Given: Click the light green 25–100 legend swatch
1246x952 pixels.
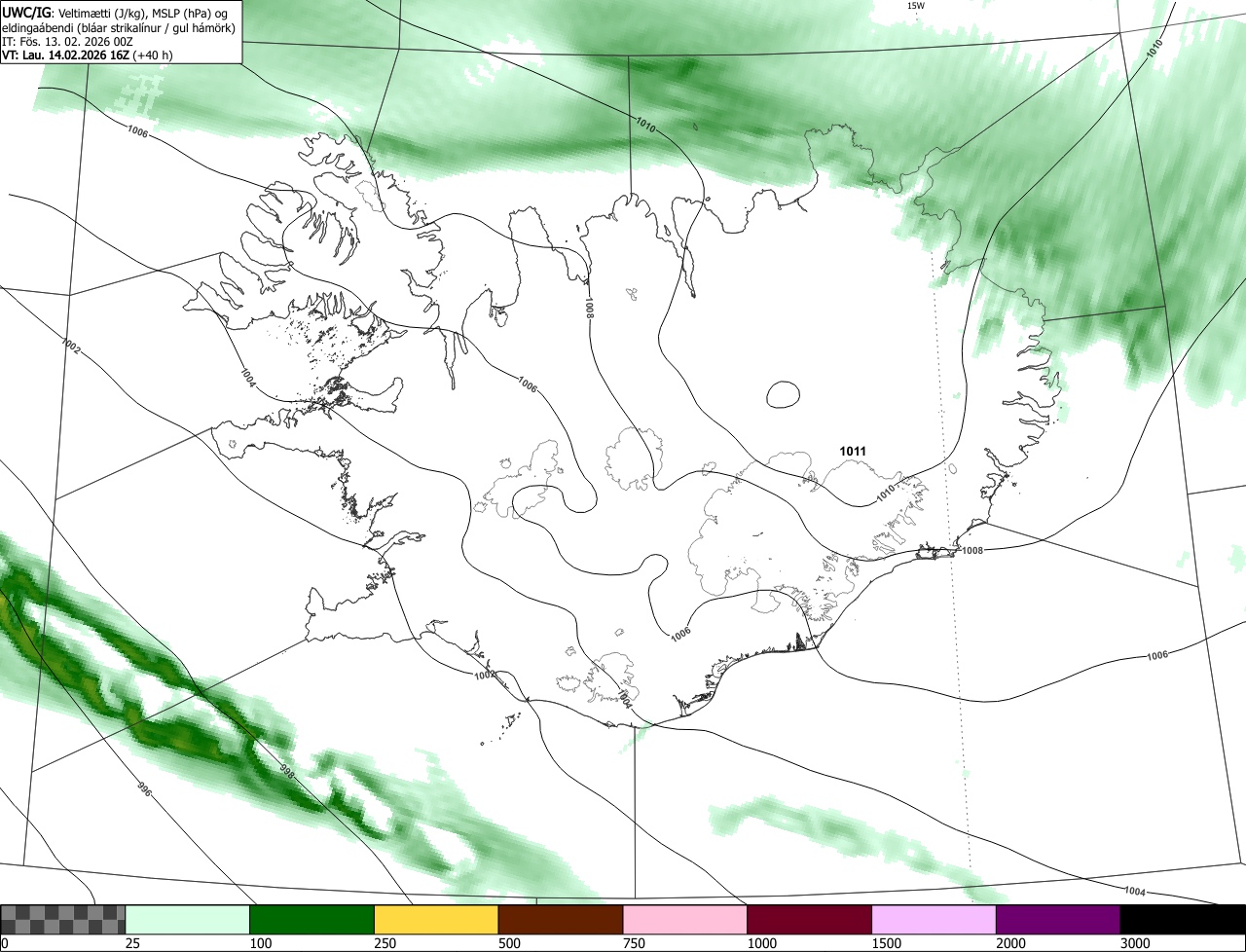Looking at the screenshot, I should point(188,920).
